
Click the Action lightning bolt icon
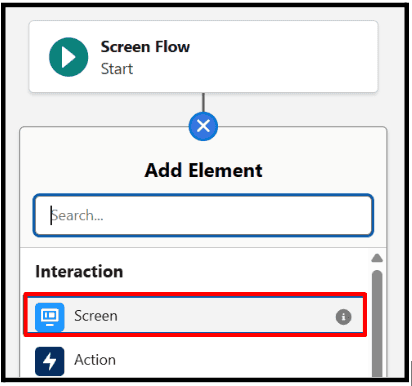tap(50, 361)
